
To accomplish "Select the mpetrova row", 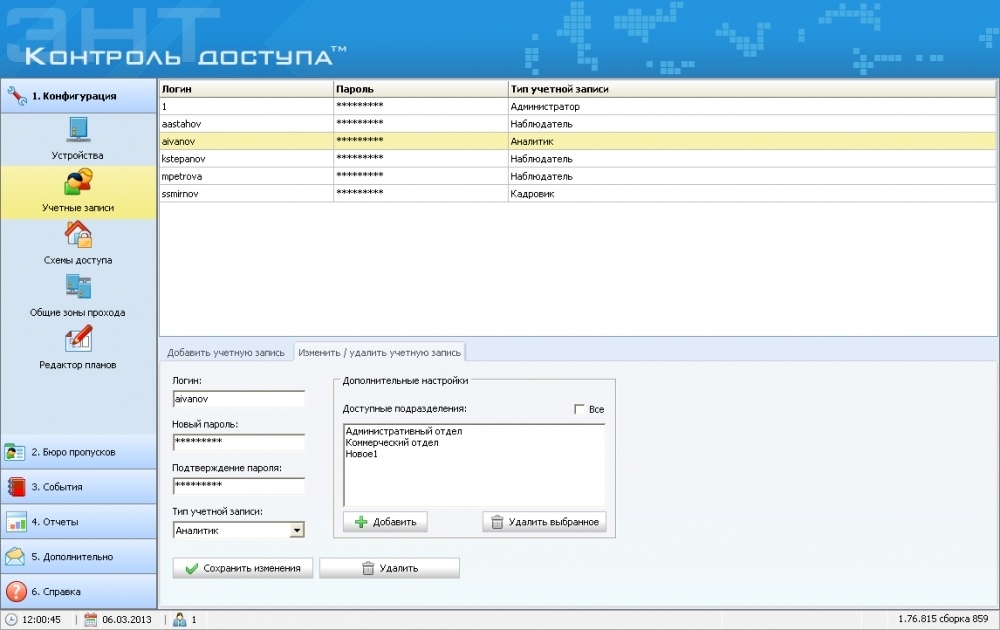I will click(x=577, y=176).
